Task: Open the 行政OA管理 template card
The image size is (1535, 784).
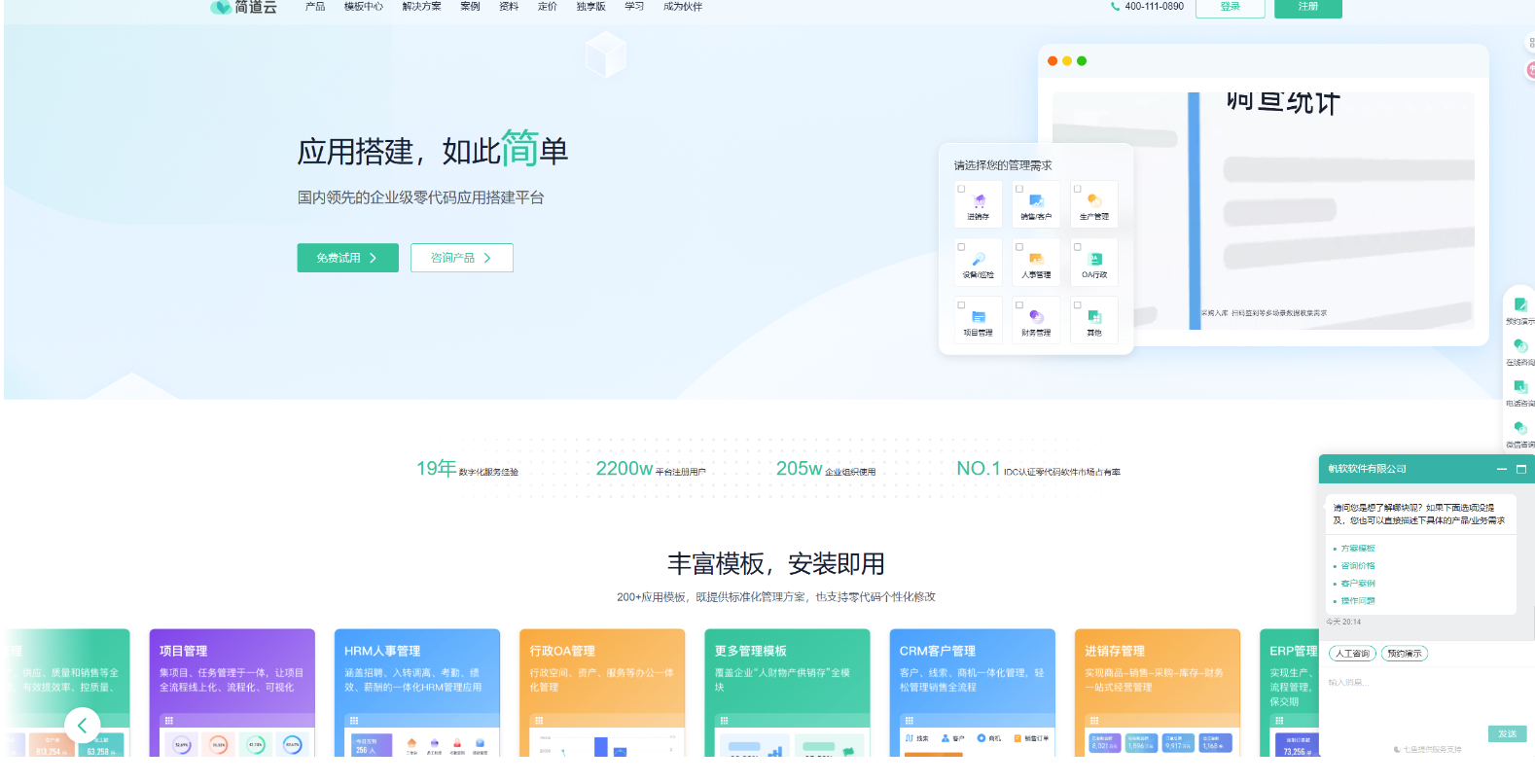Action: pyautogui.click(x=602, y=693)
